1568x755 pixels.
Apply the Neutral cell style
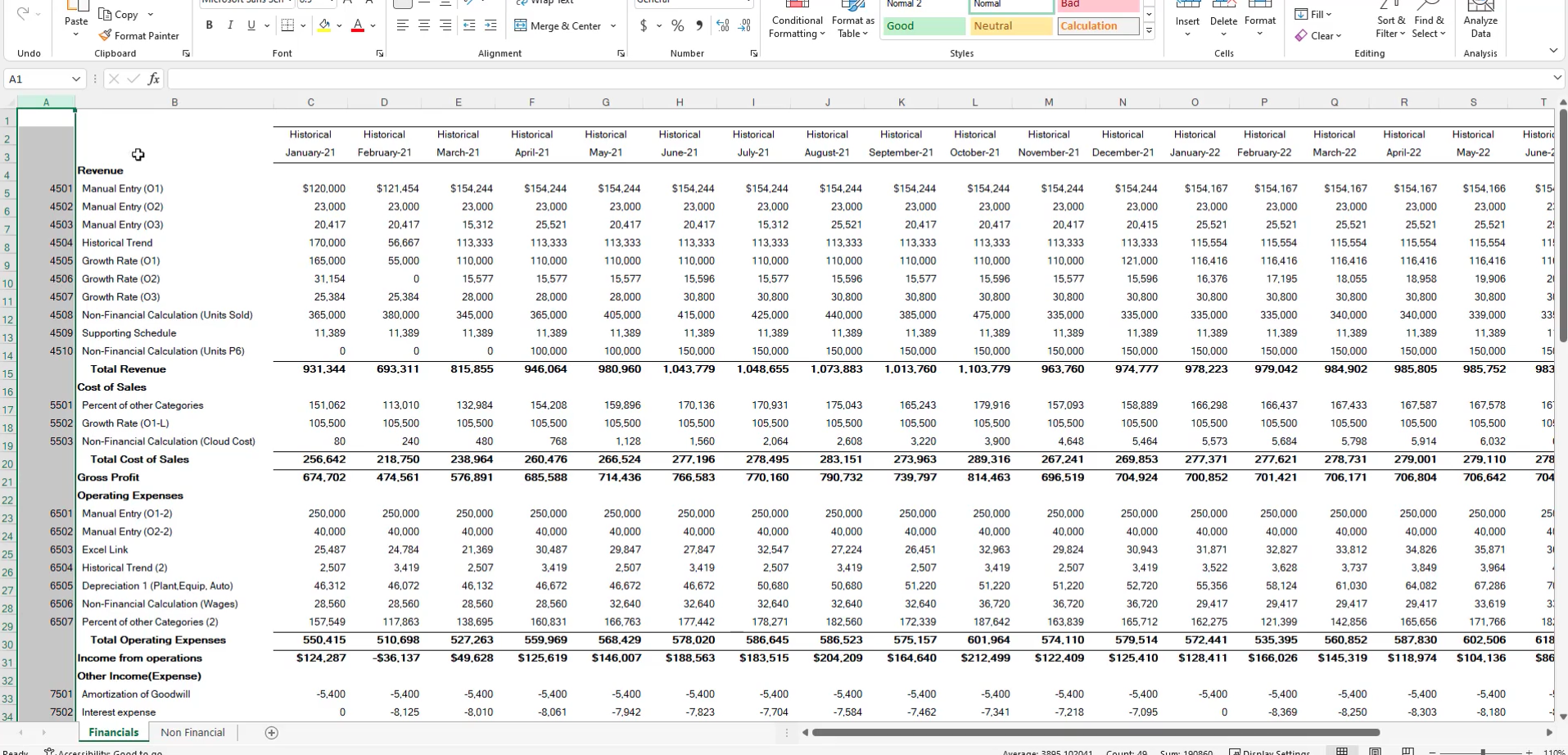click(1011, 26)
